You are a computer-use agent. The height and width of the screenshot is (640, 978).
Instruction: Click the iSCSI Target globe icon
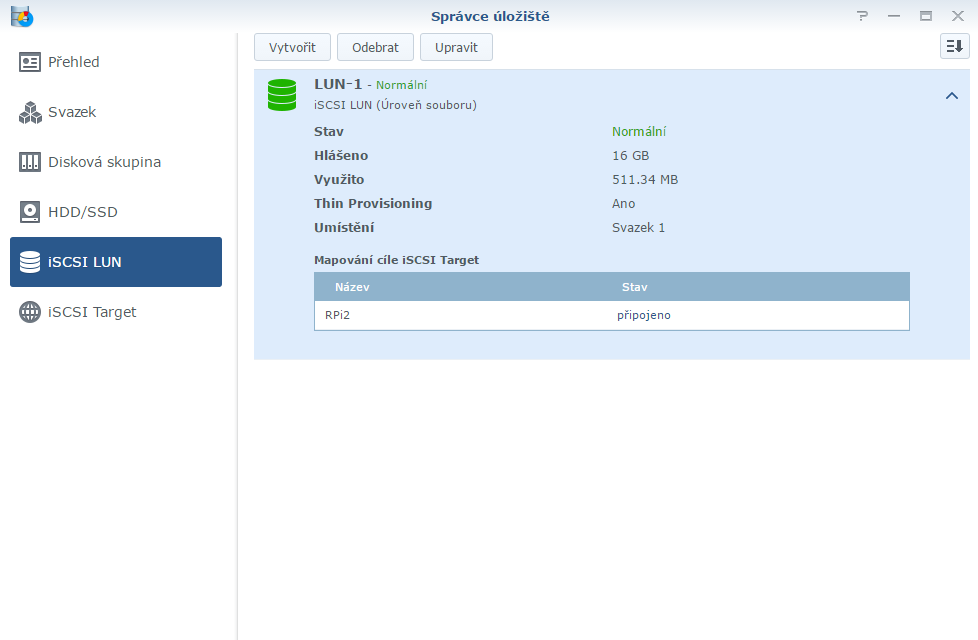pyautogui.click(x=30, y=312)
